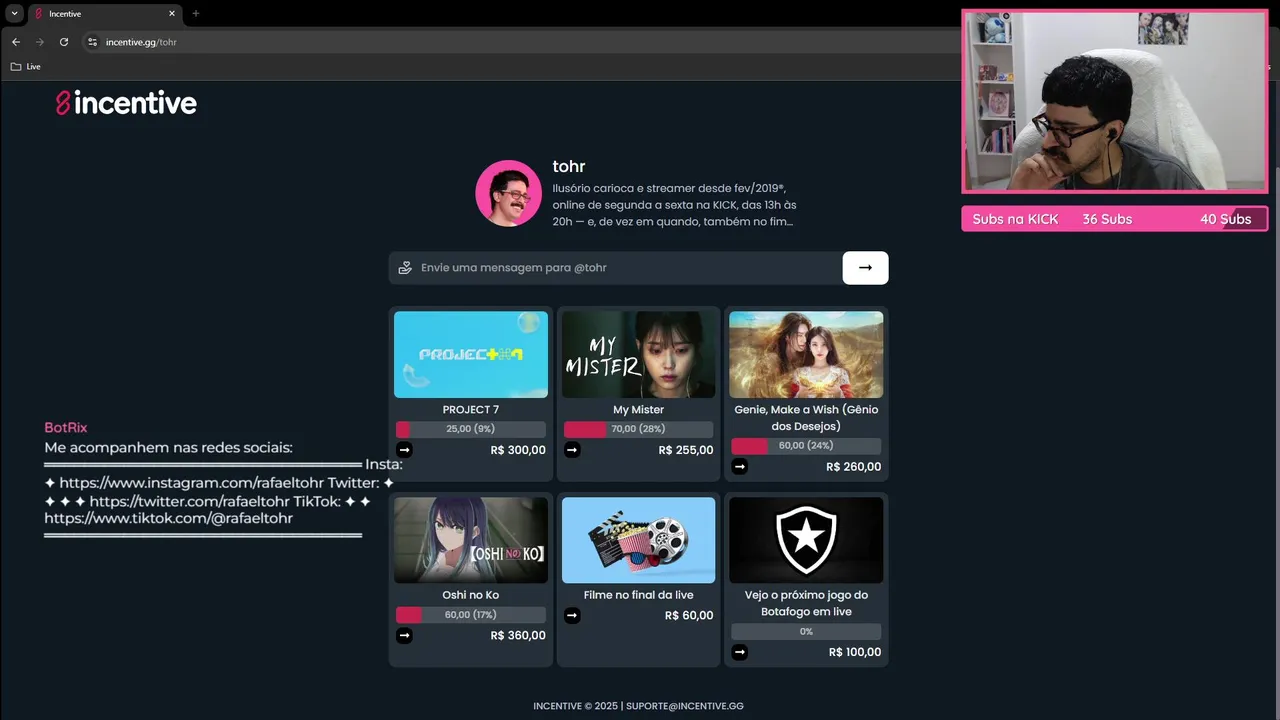This screenshot has height=720, width=1280.
Task: Open the Twitter rafaeltohr link in chat
Action: tap(189, 502)
